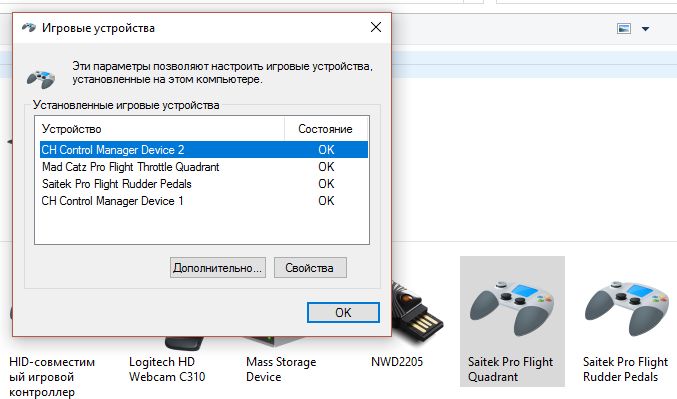Select the Mass Storage Device label
Image resolution: width=677 pixels, height=399 pixels.
(281, 369)
